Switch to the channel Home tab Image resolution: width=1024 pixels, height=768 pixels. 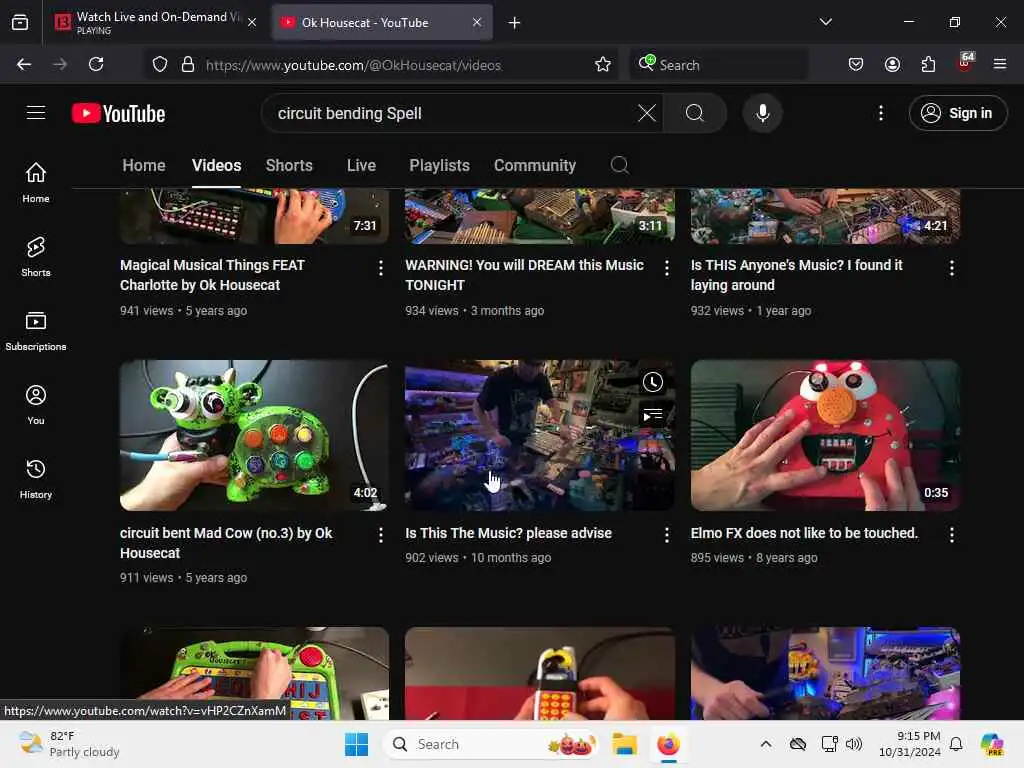(x=144, y=165)
